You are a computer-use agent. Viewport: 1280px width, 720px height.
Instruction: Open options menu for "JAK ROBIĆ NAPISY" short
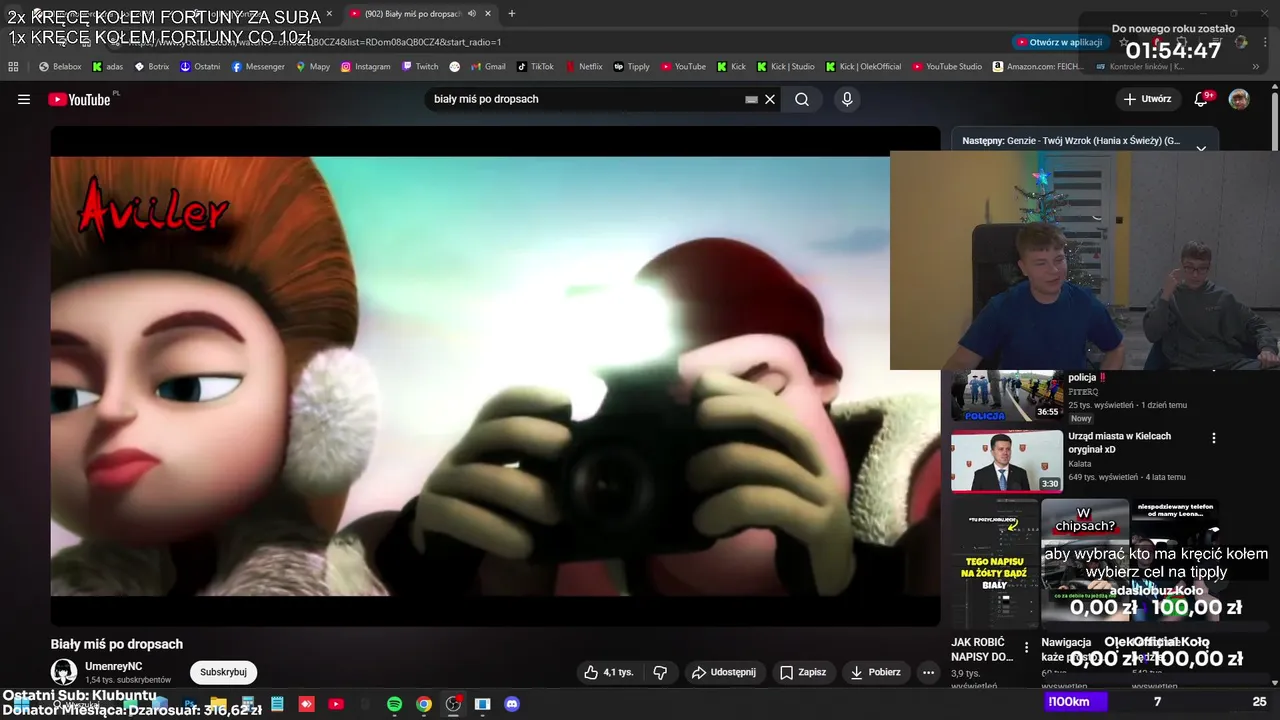click(1026, 647)
